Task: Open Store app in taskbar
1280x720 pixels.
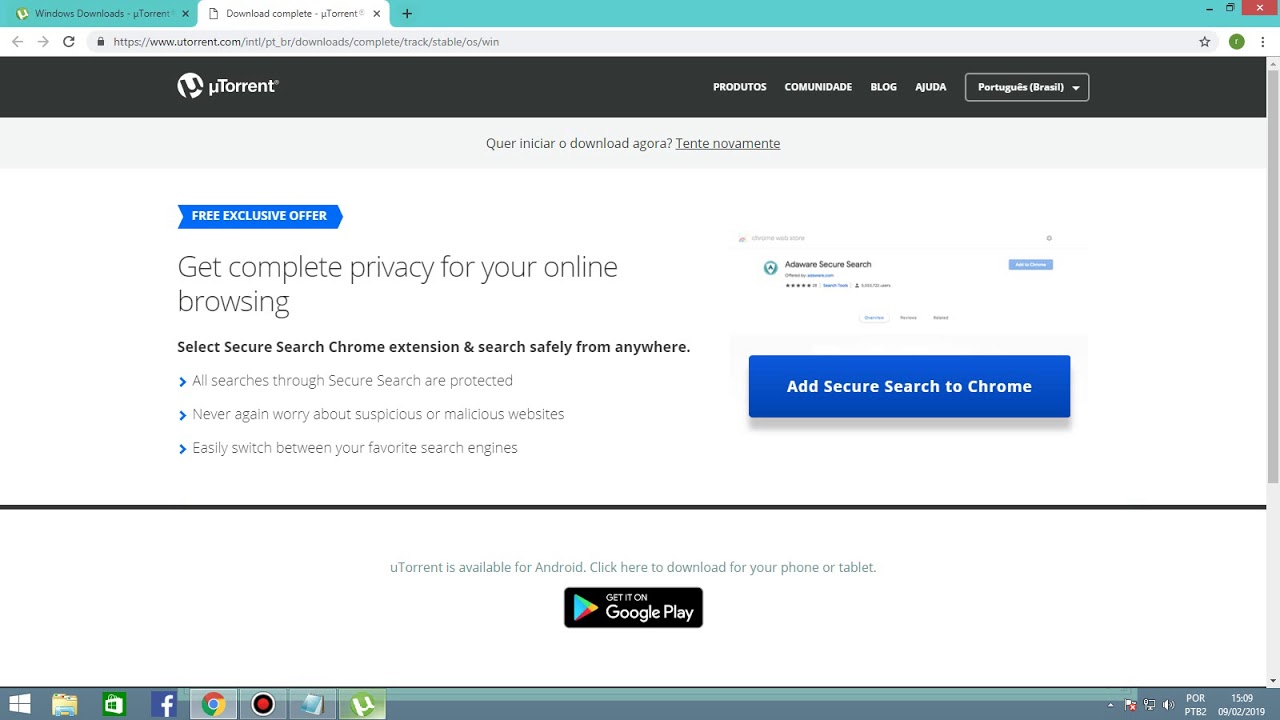Action: [x=114, y=705]
